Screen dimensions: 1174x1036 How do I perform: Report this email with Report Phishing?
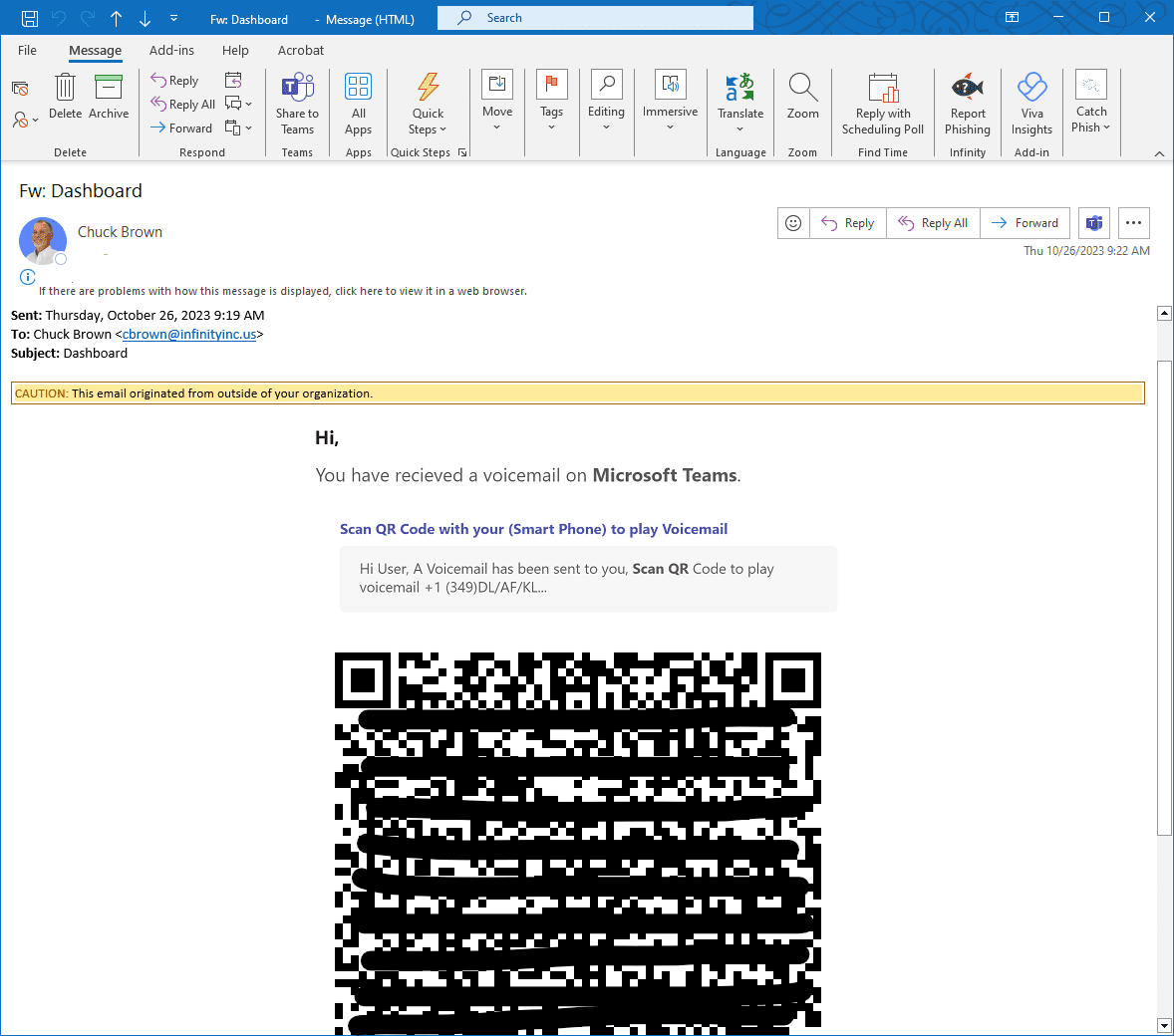(968, 104)
